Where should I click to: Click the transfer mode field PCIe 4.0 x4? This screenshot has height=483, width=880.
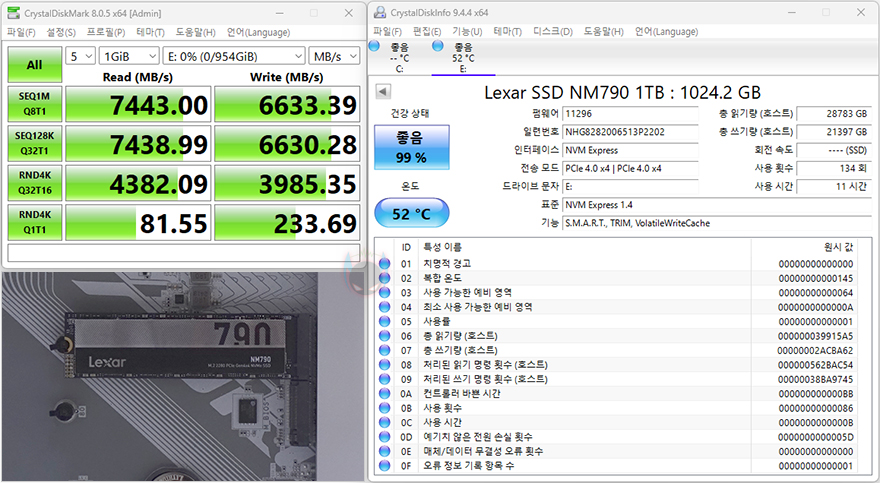pos(630,168)
